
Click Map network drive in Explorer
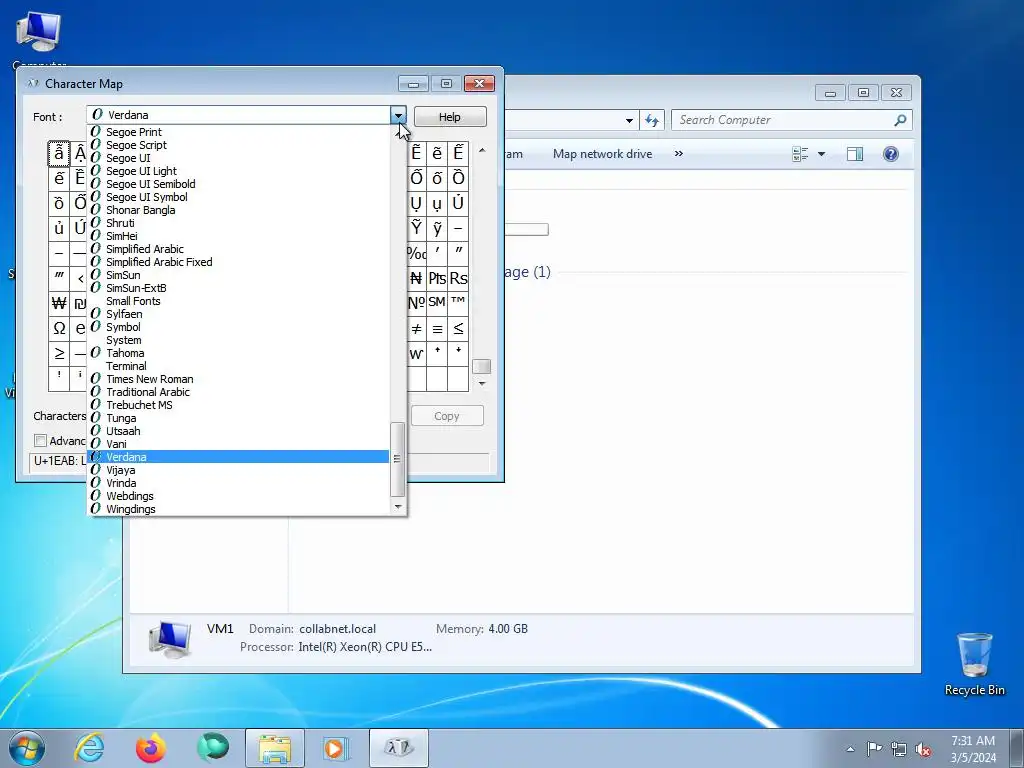tap(602, 154)
